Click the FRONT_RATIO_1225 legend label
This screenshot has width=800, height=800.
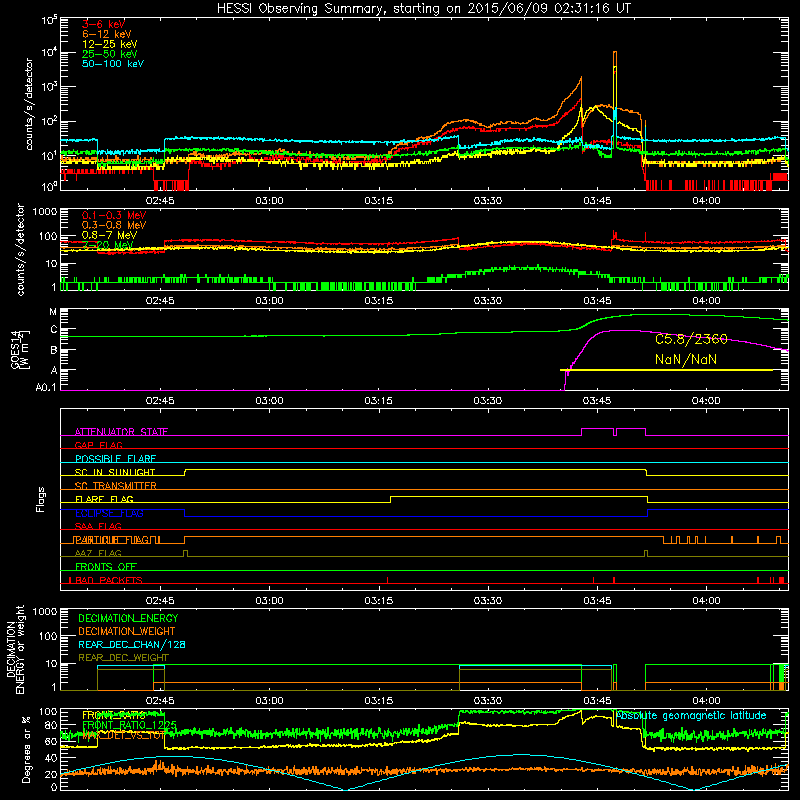click(129, 725)
